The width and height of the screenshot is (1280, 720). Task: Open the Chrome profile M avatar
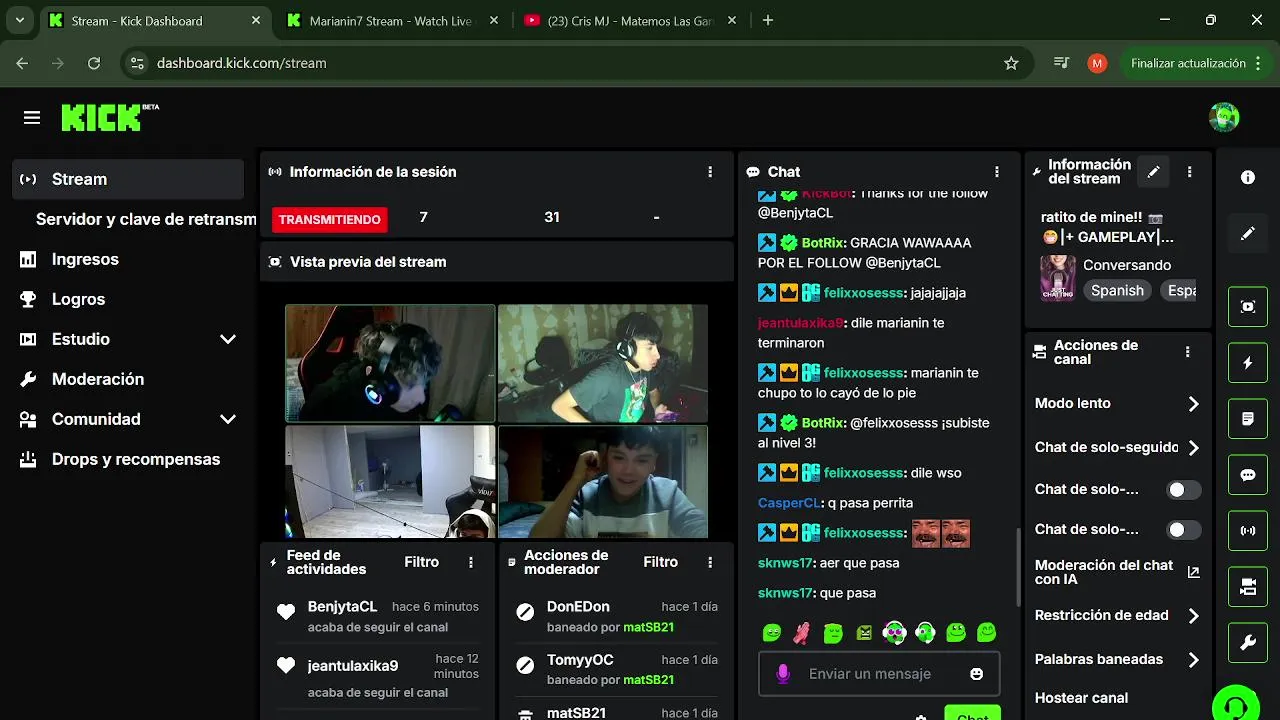pyautogui.click(x=1097, y=63)
